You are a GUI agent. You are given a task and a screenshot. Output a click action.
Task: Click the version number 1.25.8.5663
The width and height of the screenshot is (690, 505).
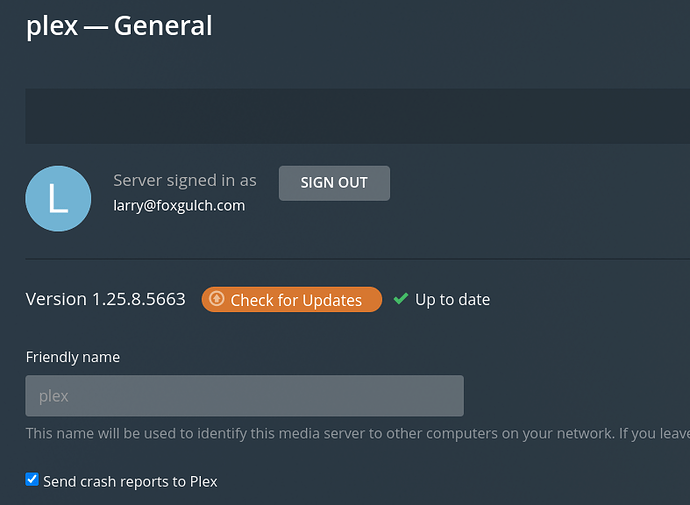coord(139,299)
